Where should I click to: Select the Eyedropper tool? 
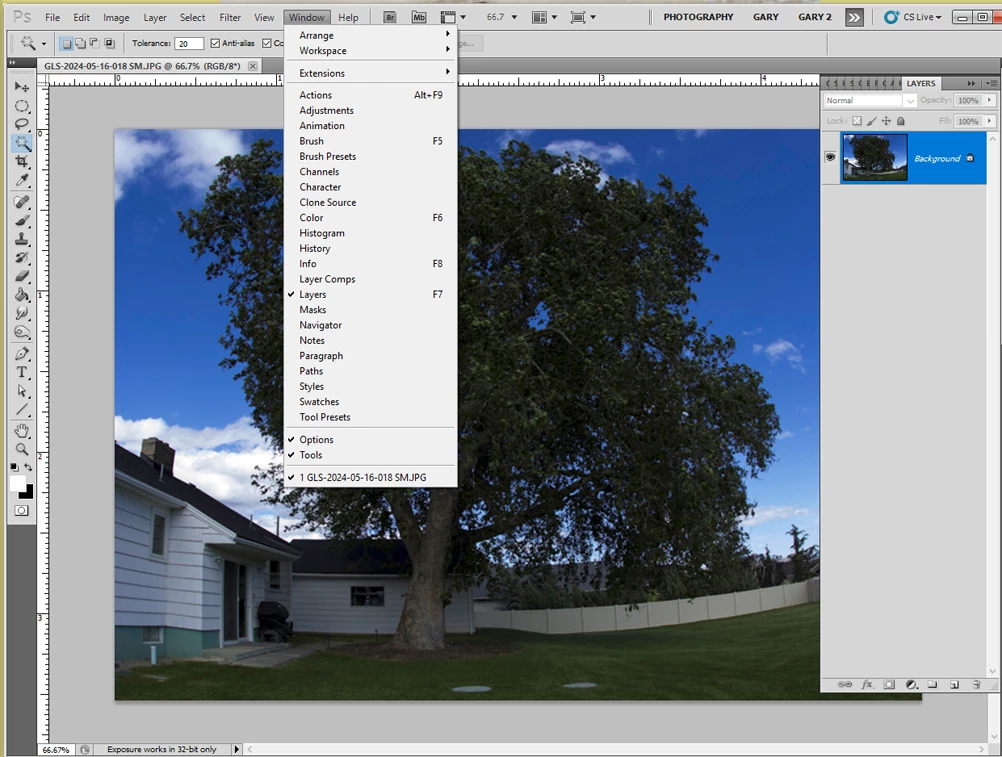22,181
